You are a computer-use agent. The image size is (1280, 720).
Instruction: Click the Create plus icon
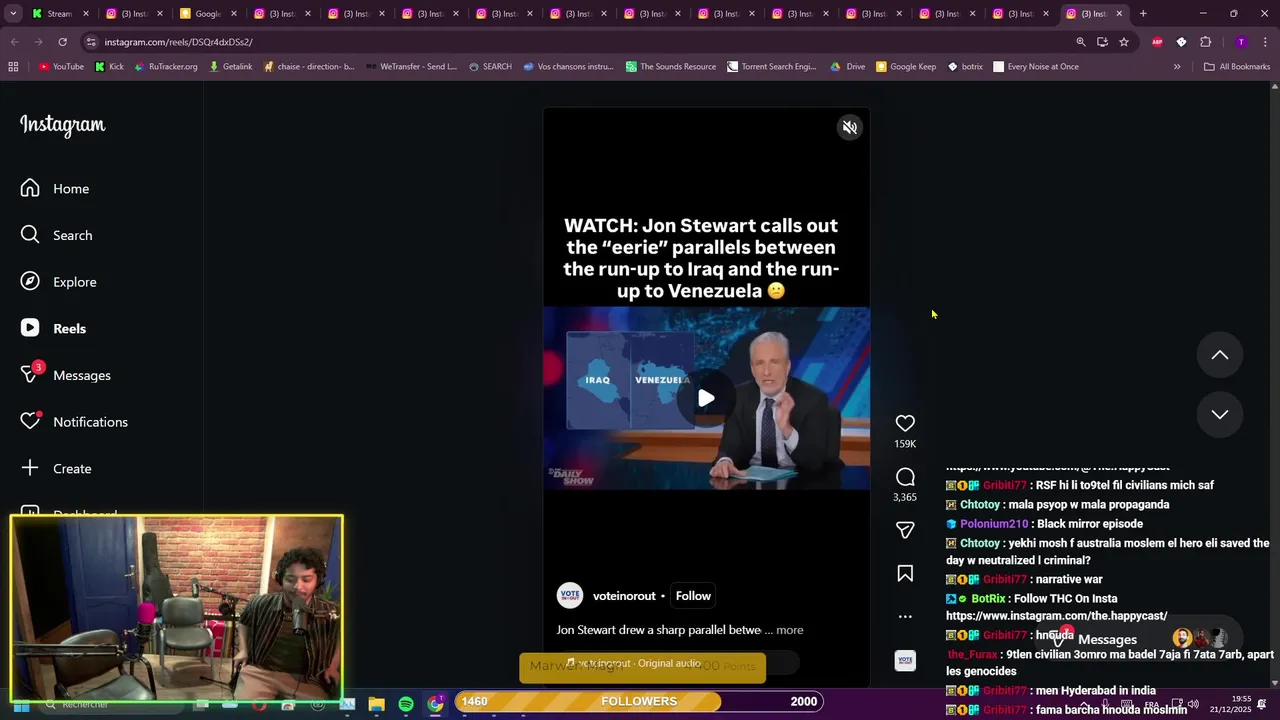point(30,468)
